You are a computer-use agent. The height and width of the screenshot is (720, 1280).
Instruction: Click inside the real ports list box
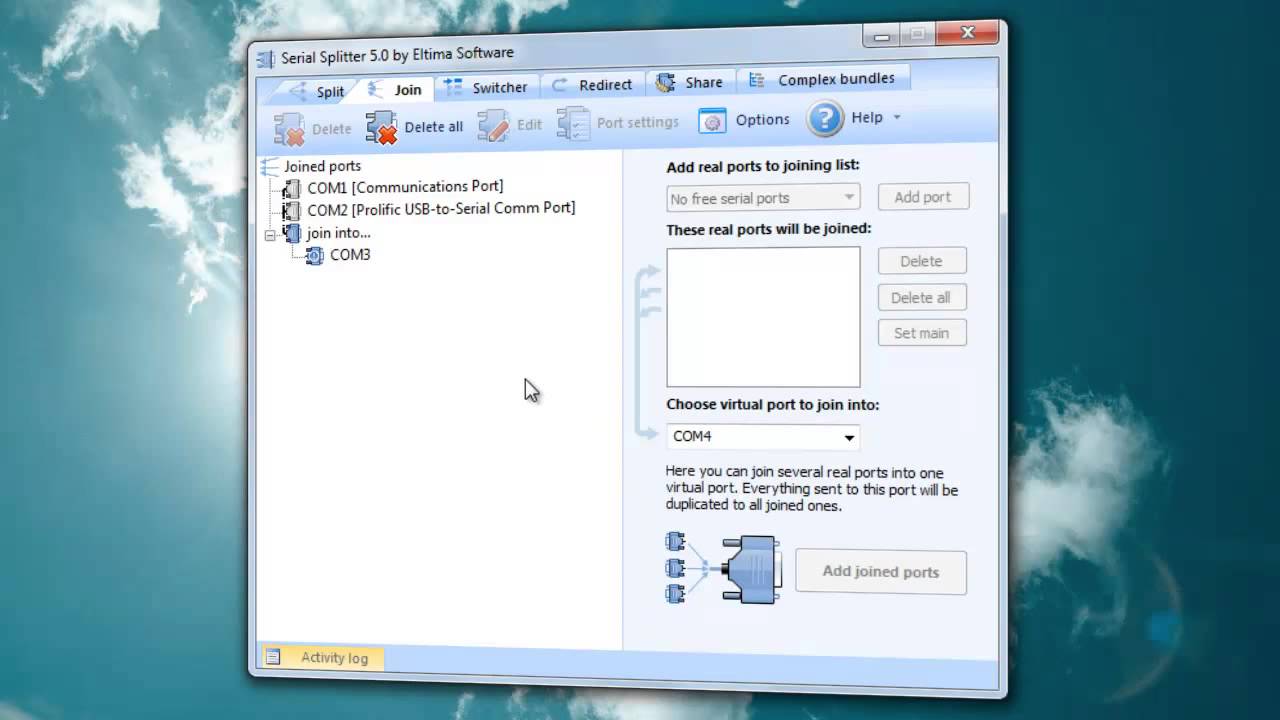point(763,317)
